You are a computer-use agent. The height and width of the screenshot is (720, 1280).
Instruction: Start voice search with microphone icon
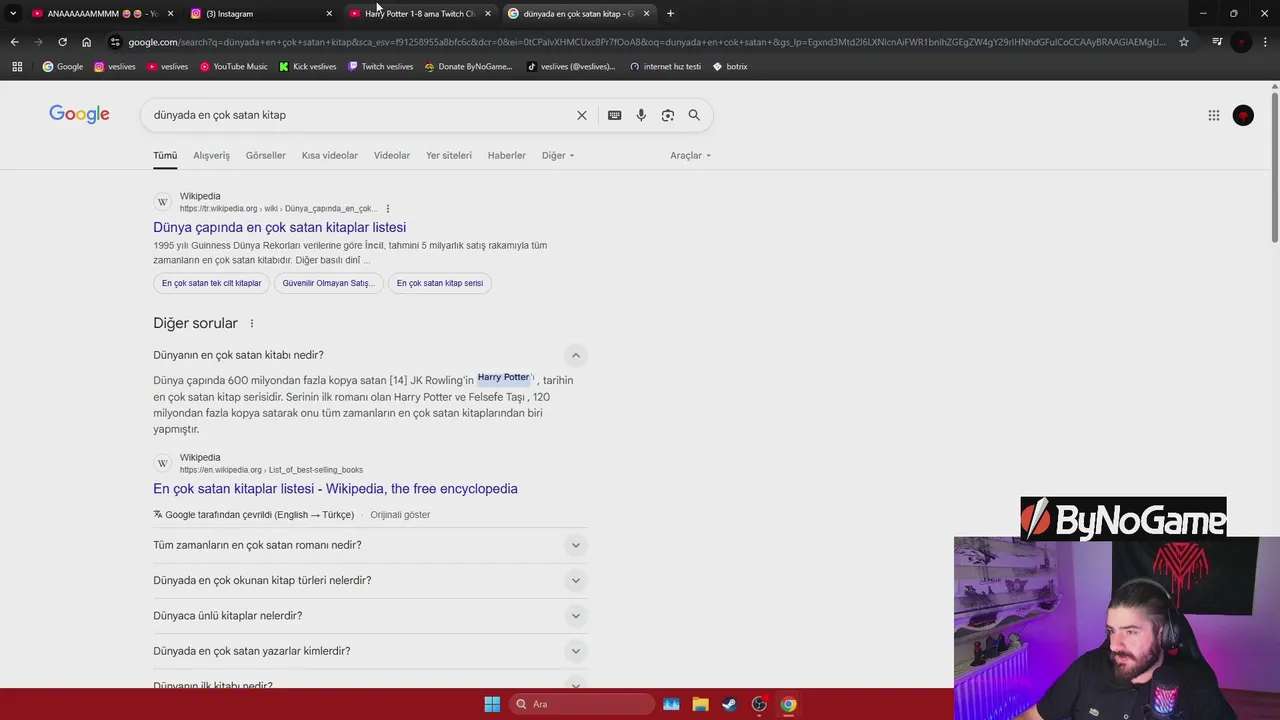pyautogui.click(x=641, y=115)
